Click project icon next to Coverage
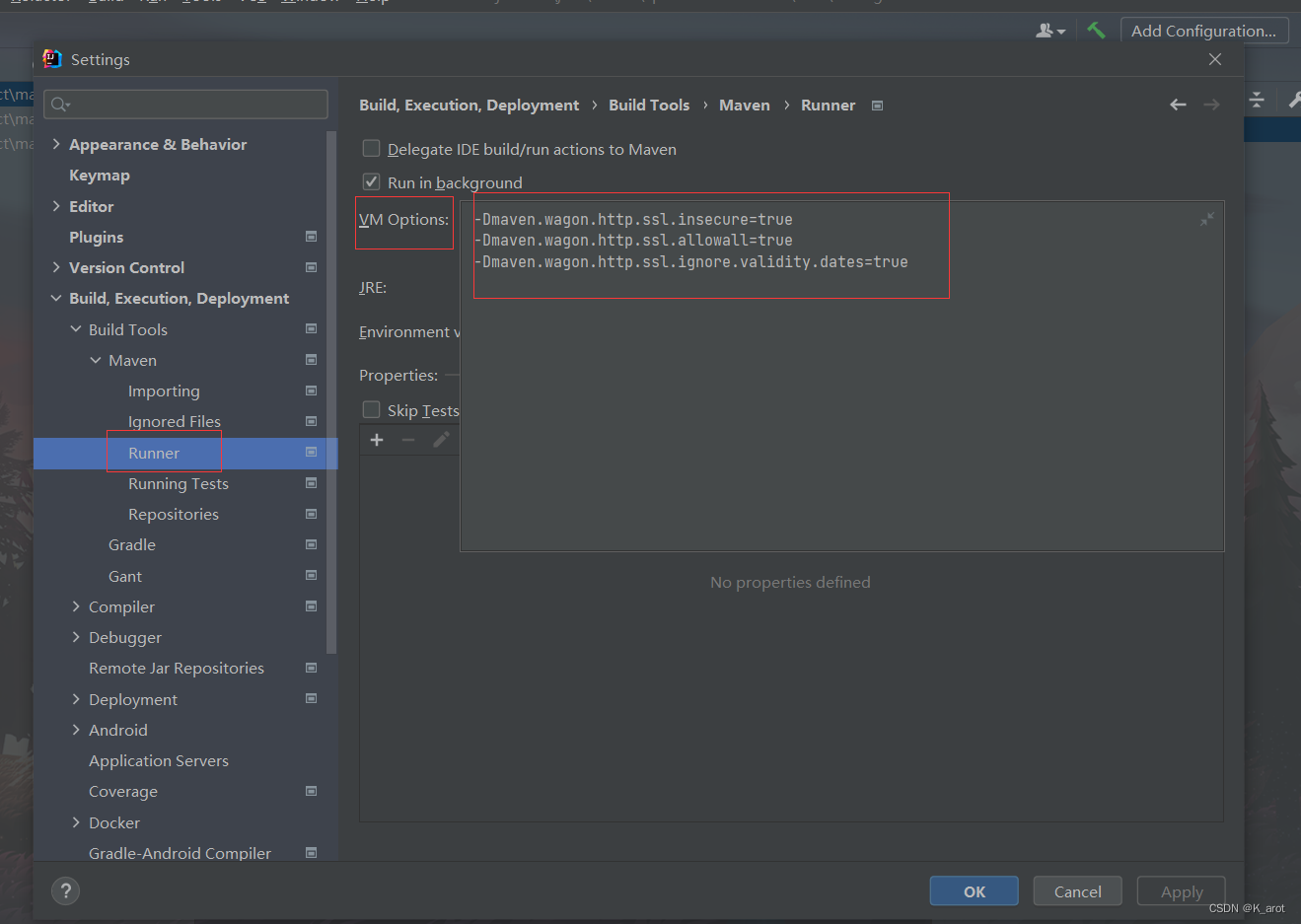Viewport: 1301px width, 924px height. 311,791
